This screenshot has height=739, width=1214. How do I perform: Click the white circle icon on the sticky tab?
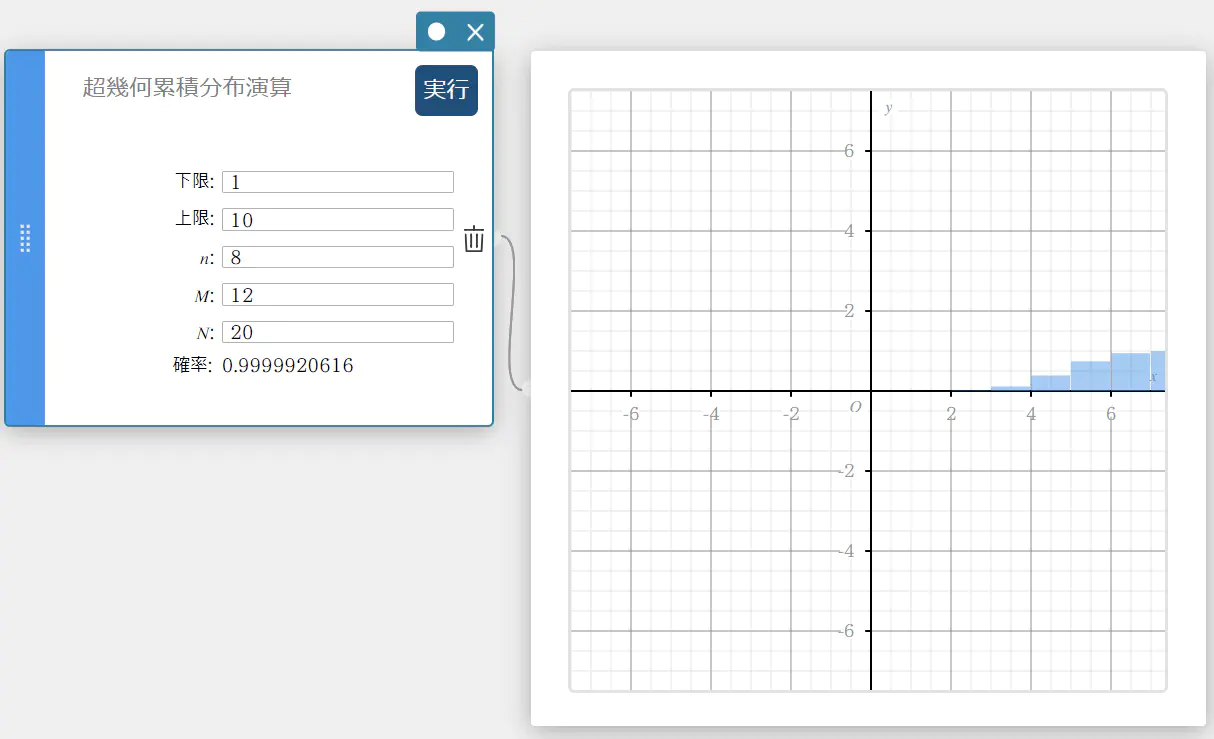click(x=436, y=32)
